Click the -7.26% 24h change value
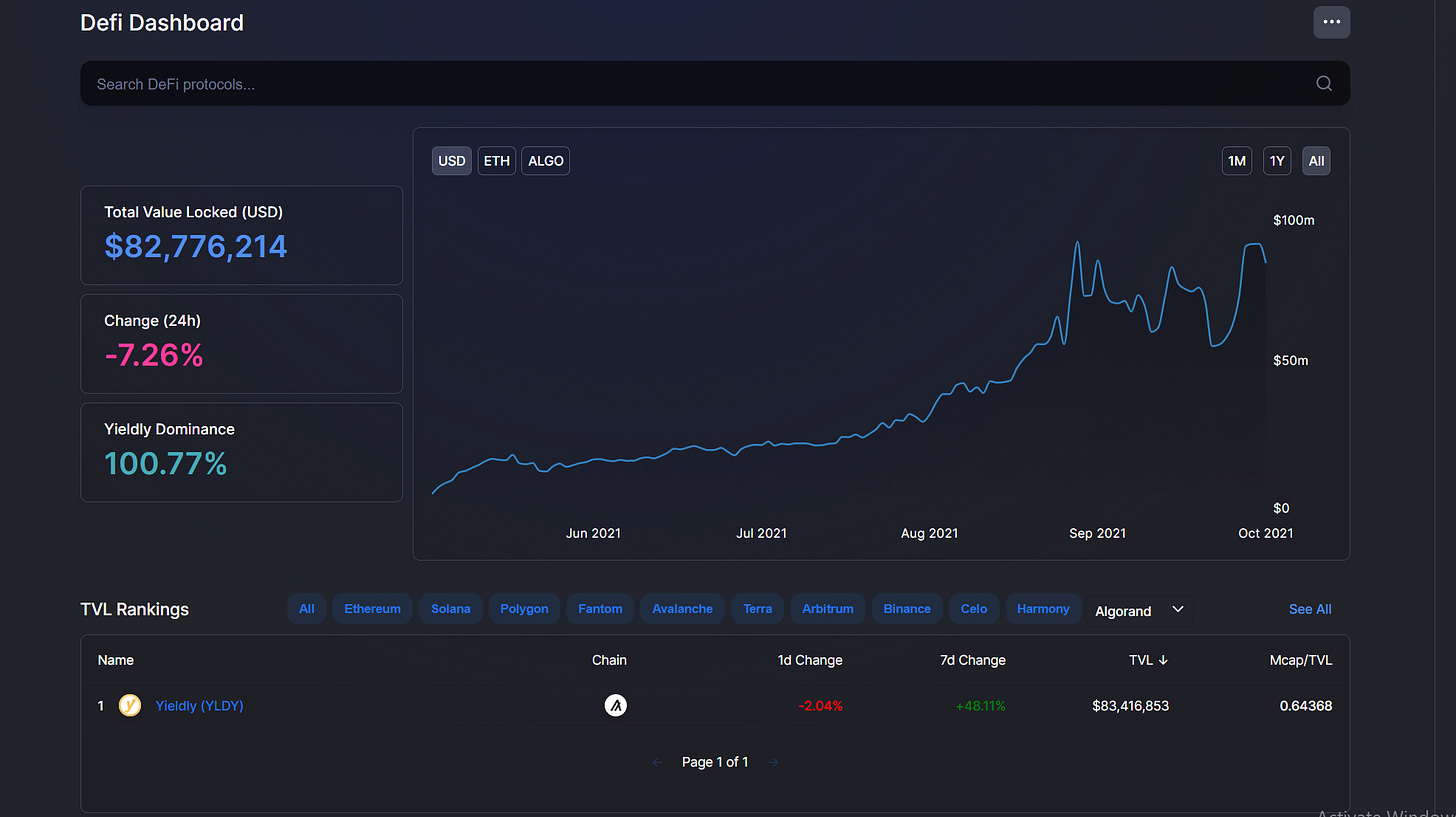 154,355
